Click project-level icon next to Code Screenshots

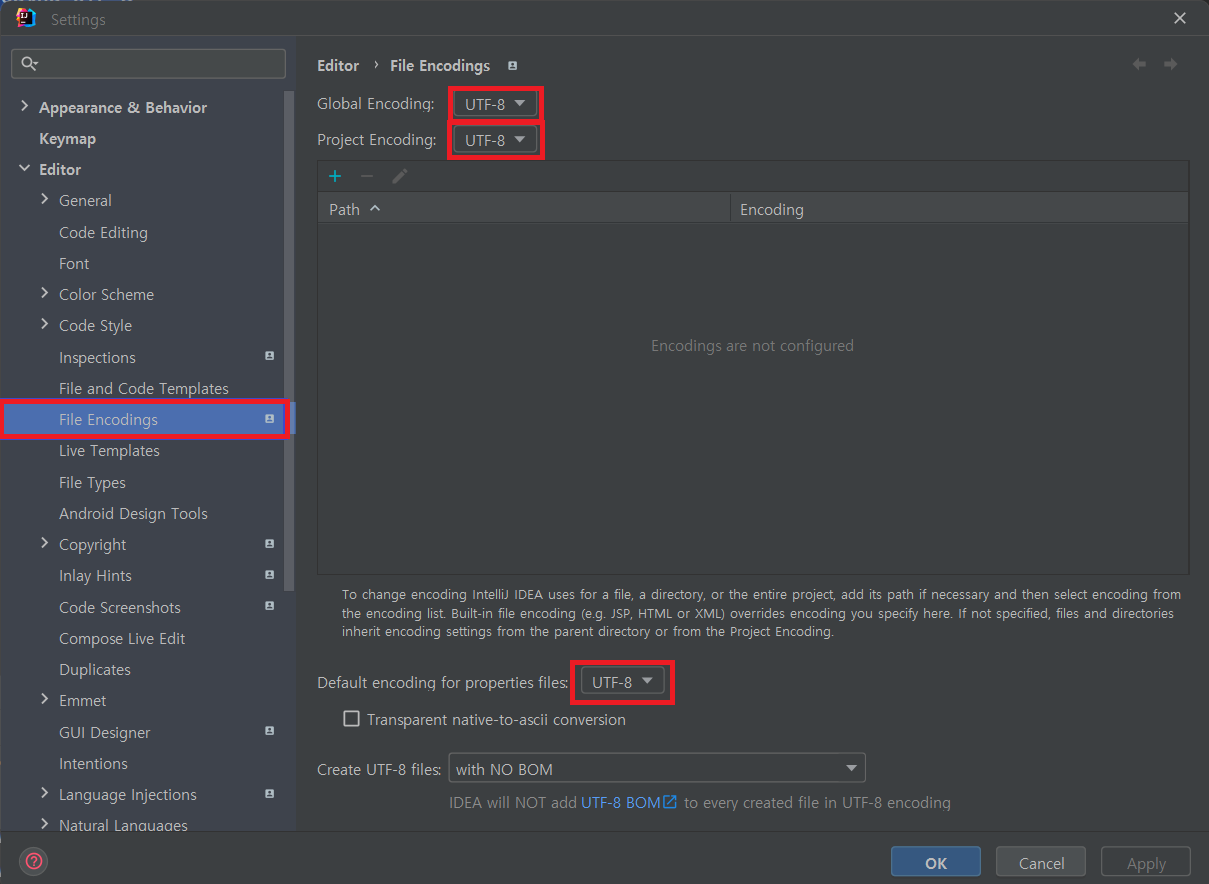269,606
